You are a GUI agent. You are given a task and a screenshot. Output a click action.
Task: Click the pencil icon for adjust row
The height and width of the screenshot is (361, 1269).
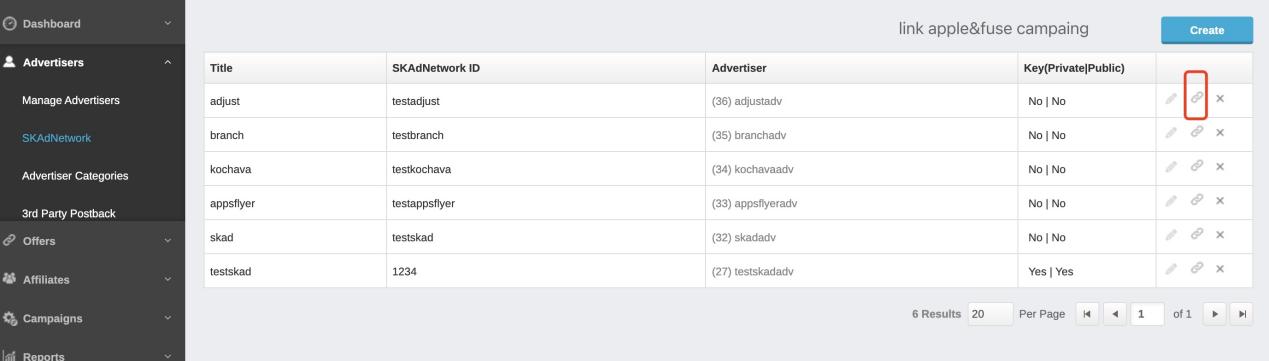tap(1171, 99)
